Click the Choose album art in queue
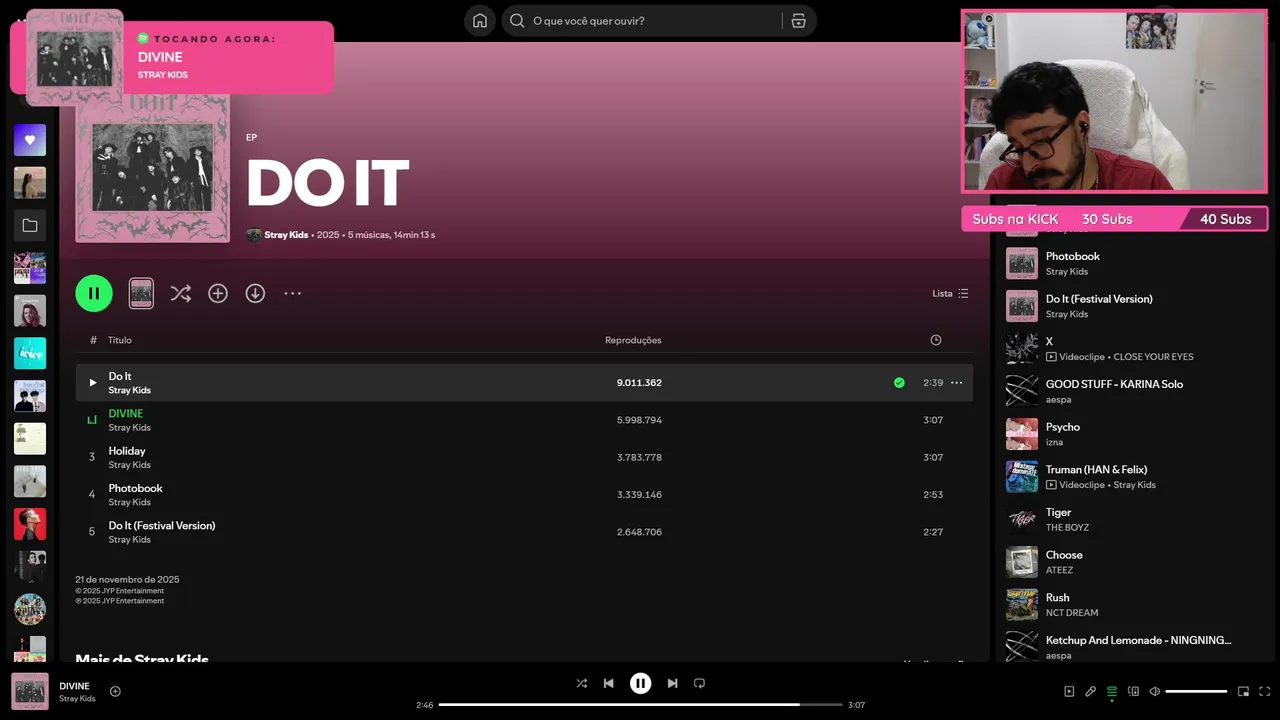Screen dimensions: 1280x720 pyautogui.click(x=1022, y=562)
